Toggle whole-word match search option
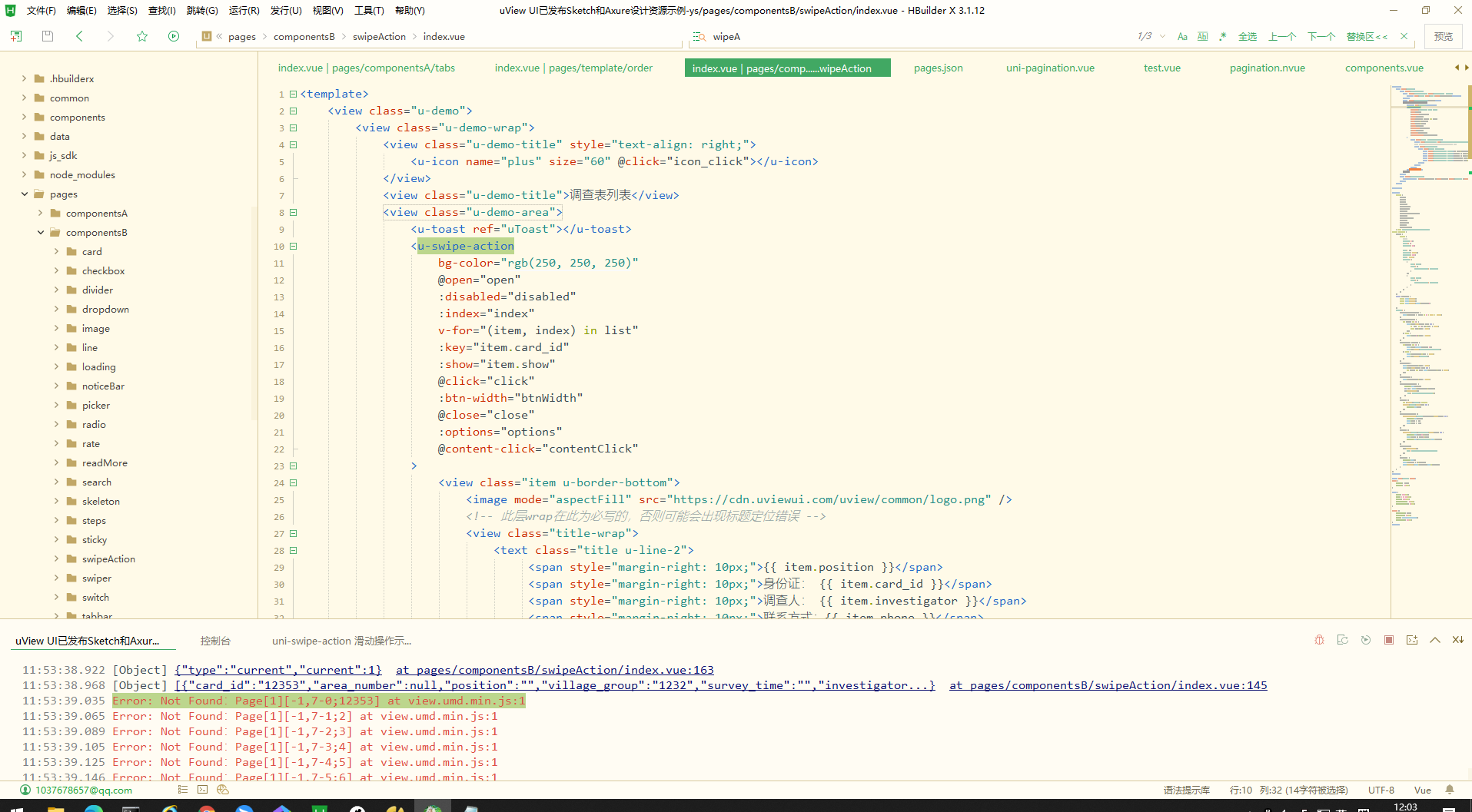This screenshot has width=1472, height=812. tap(1202, 37)
